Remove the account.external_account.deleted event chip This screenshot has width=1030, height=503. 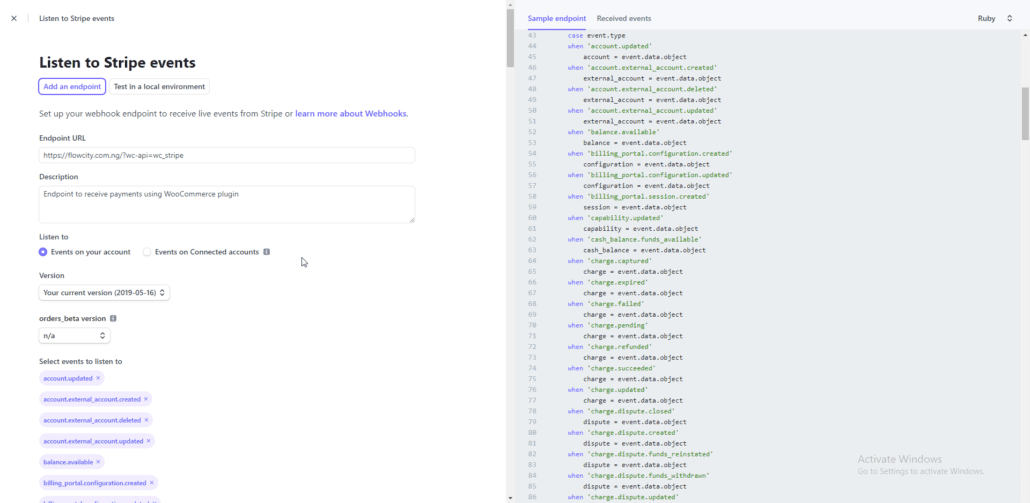pyautogui.click(x=146, y=420)
